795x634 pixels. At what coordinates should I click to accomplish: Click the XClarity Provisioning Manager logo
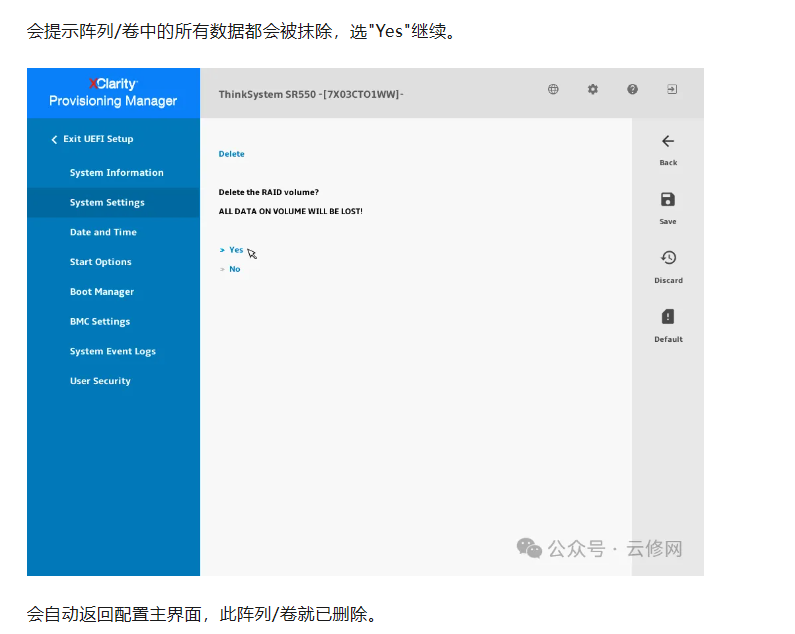[x=113, y=92]
